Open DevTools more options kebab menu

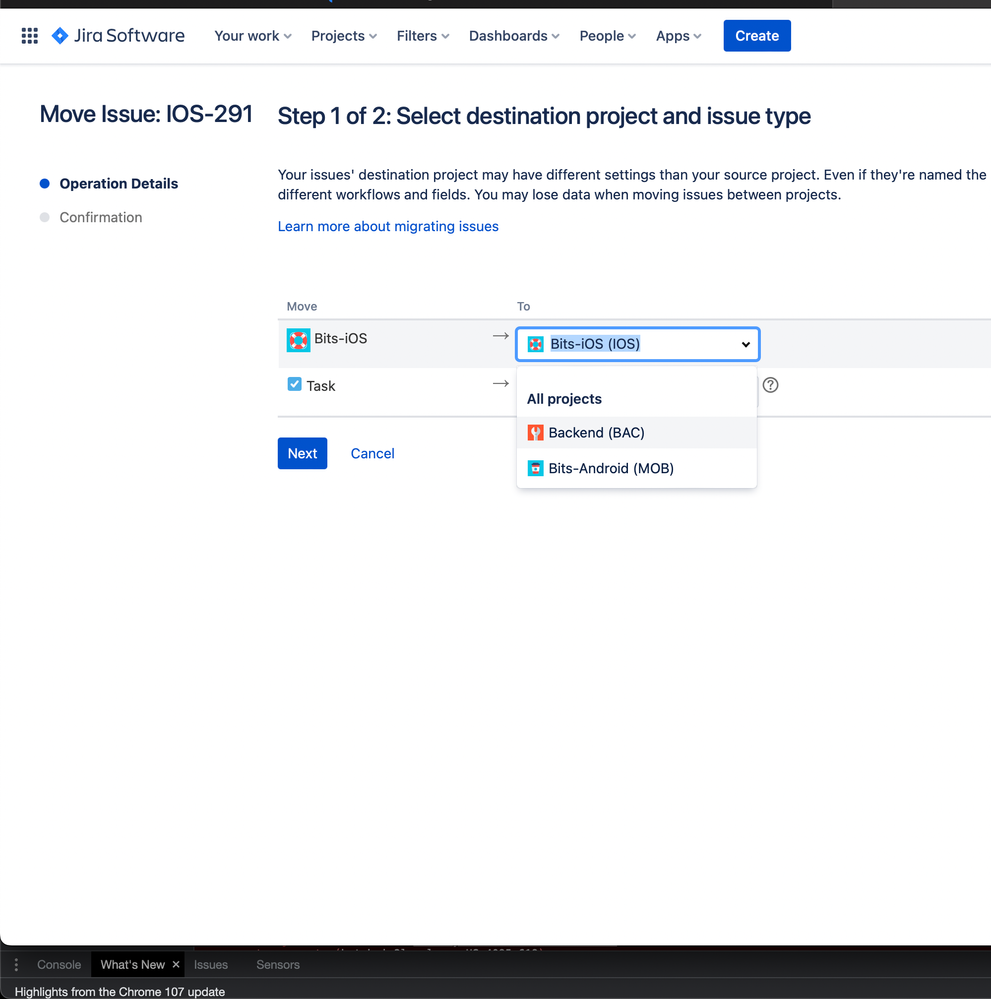[16, 965]
